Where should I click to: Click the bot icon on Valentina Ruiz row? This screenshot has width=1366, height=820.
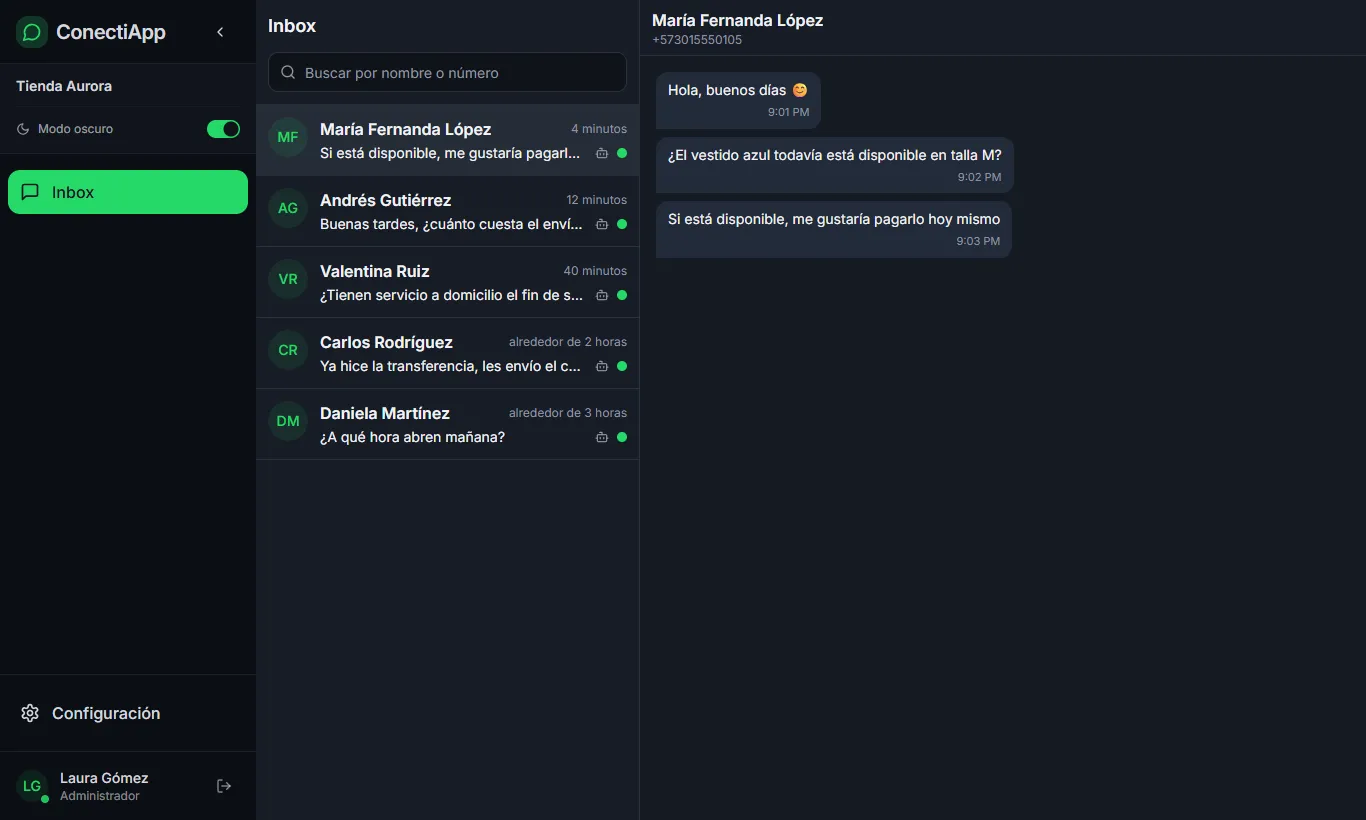pos(602,295)
